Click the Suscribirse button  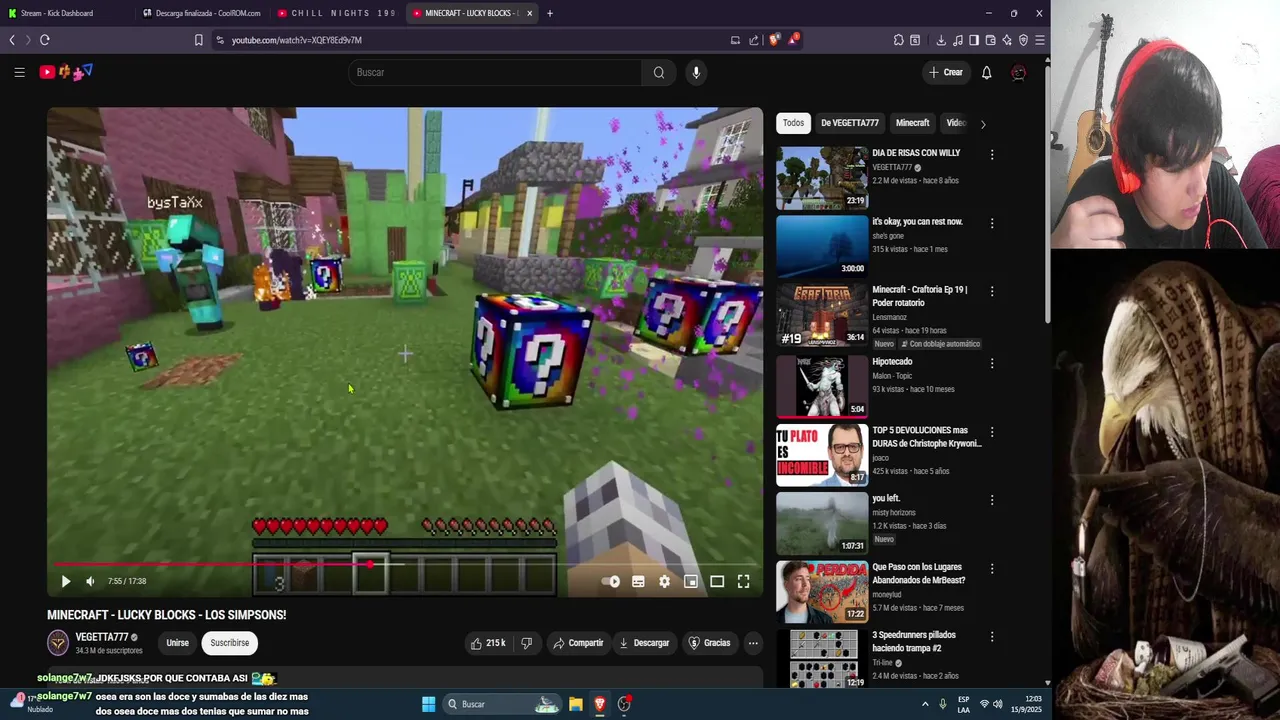tap(229, 643)
